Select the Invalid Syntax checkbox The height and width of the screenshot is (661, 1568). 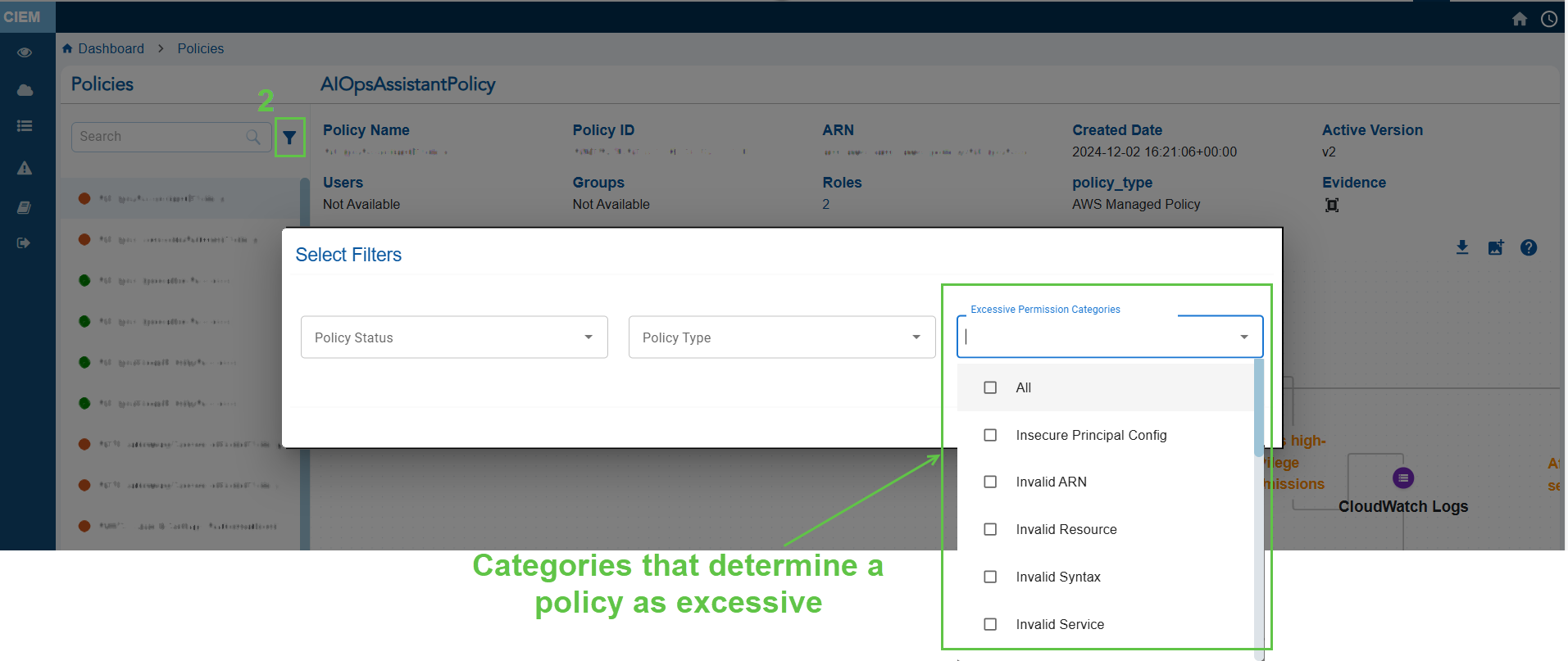(x=990, y=577)
